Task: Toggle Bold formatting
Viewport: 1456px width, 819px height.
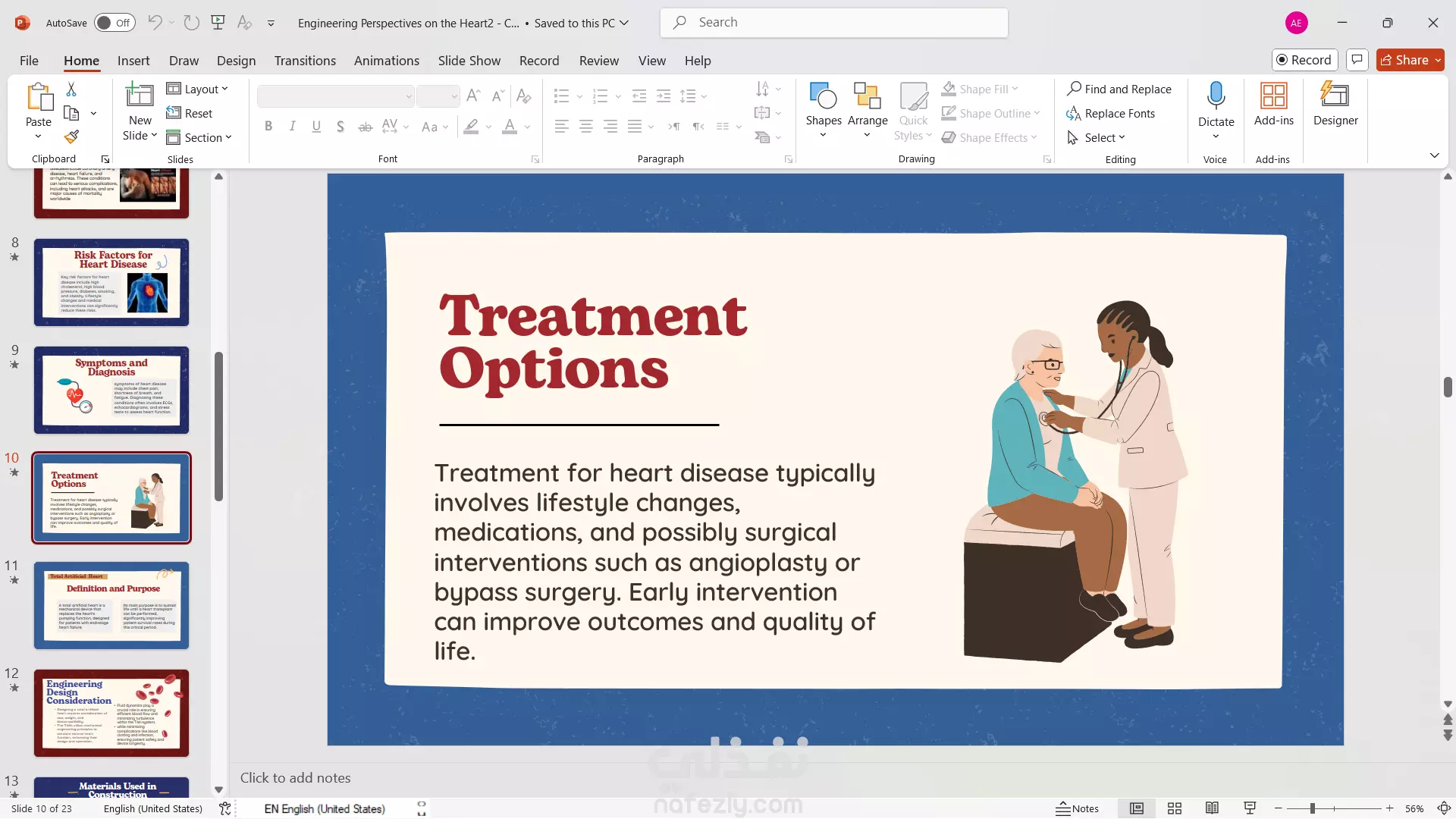Action: 268,127
